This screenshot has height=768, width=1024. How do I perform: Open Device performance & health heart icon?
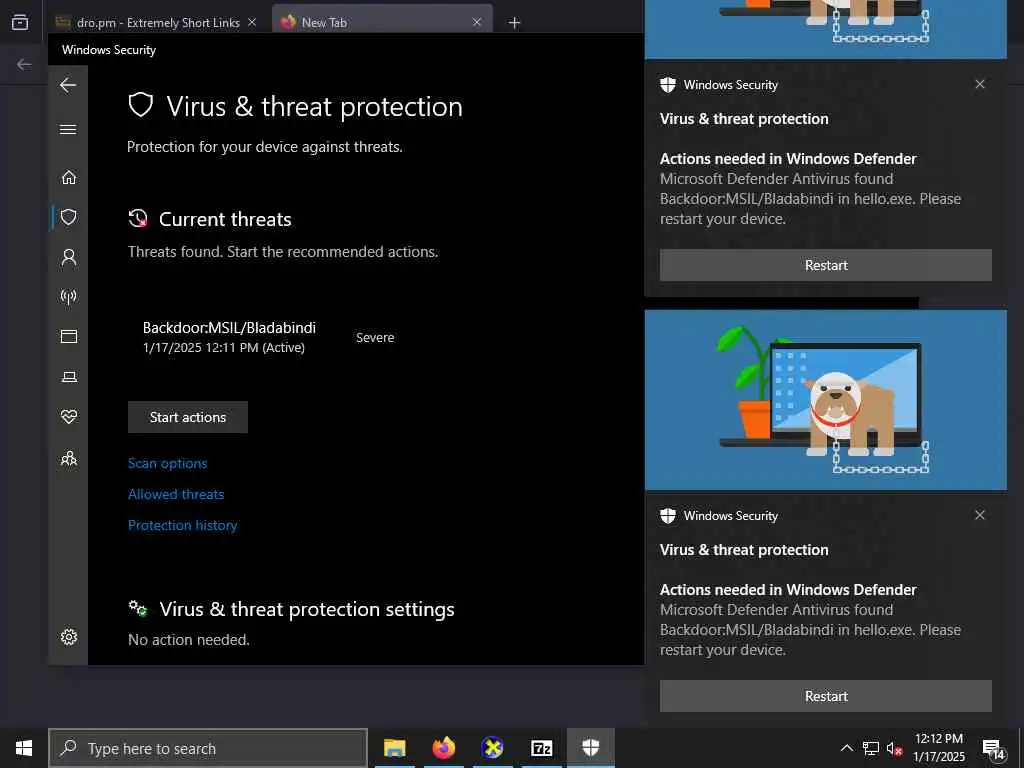click(69, 416)
